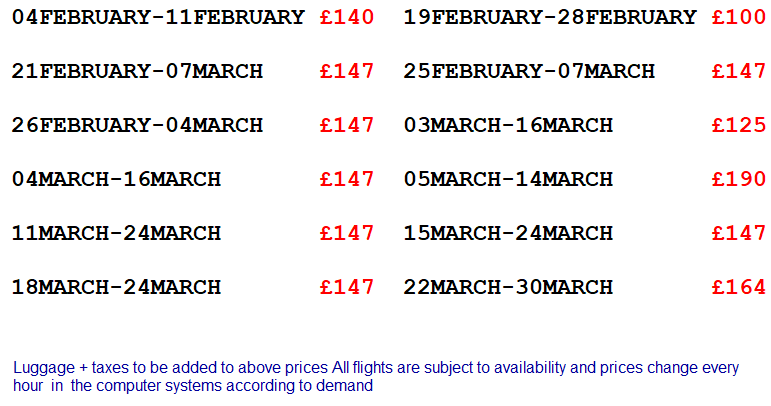
Task: Choose the 18MARCH-24MARCH date range
Action: tap(116, 287)
